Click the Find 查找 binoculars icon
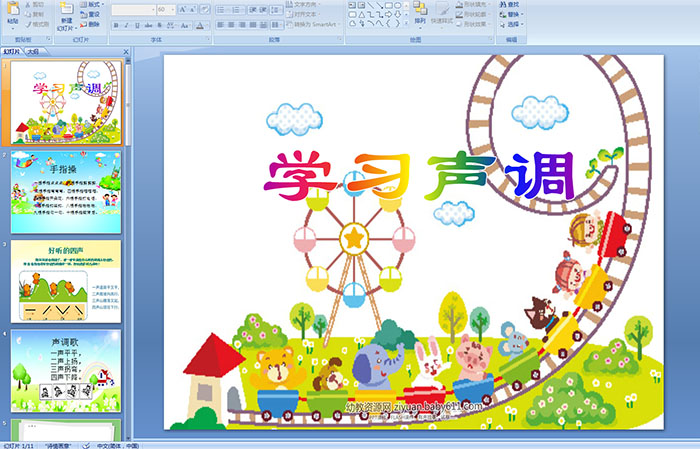 (x=503, y=4)
